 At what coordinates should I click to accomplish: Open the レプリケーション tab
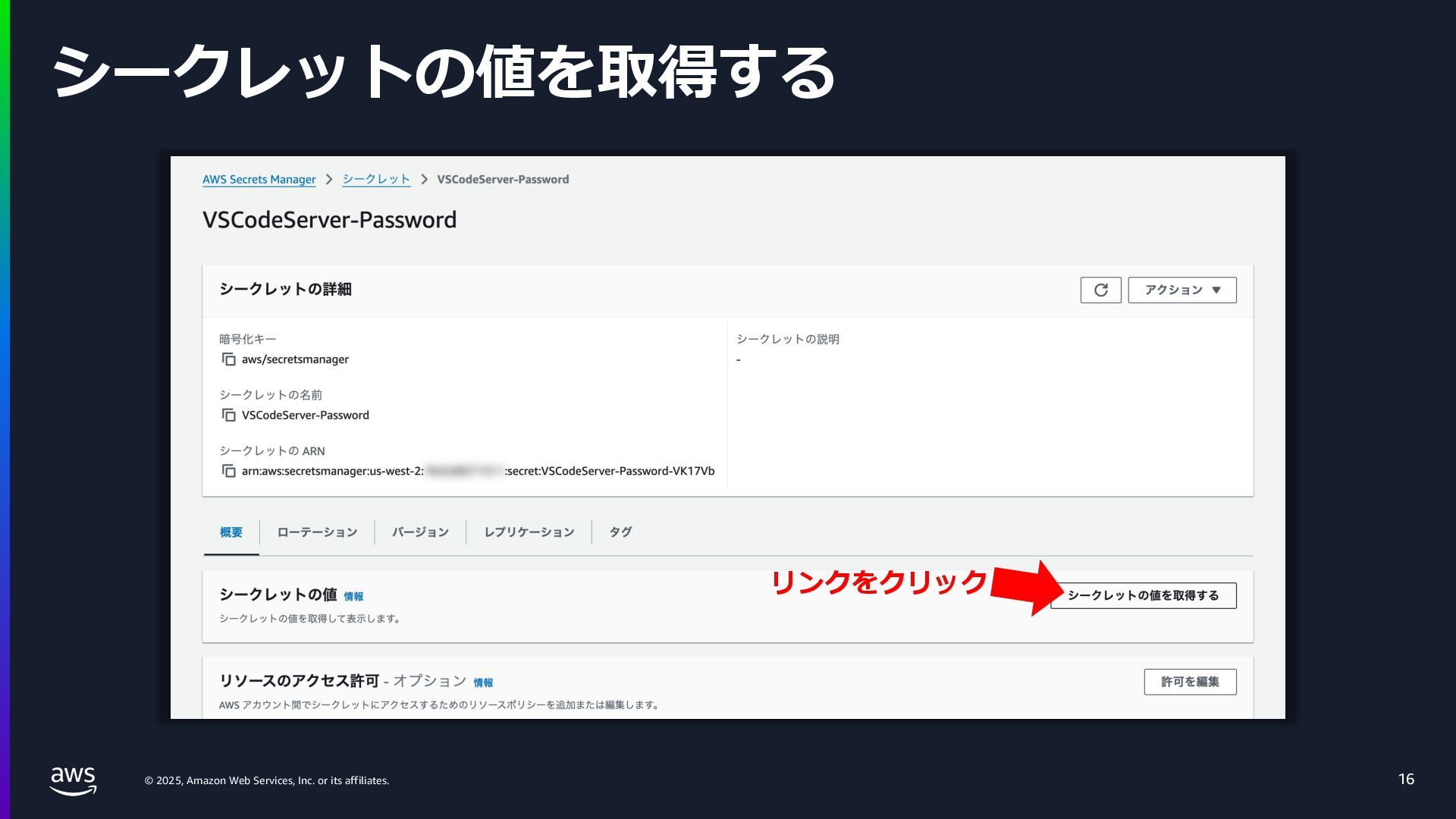[x=529, y=532]
